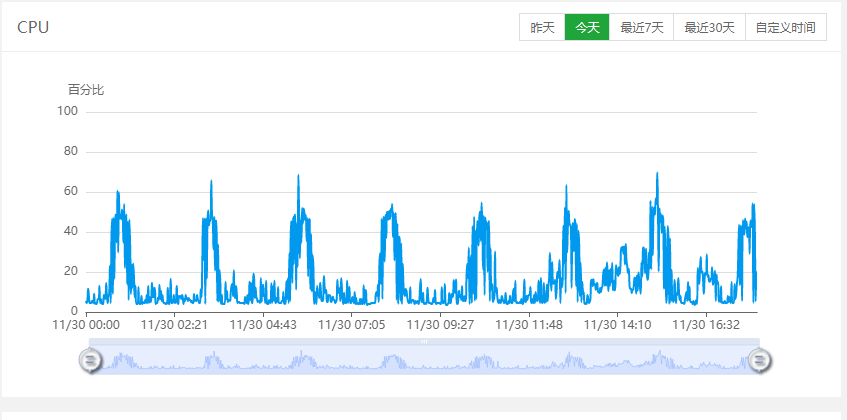The width and height of the screenshot is (847, 420).
Task: Click the left zoom slider handle
Action: point(90,360)
